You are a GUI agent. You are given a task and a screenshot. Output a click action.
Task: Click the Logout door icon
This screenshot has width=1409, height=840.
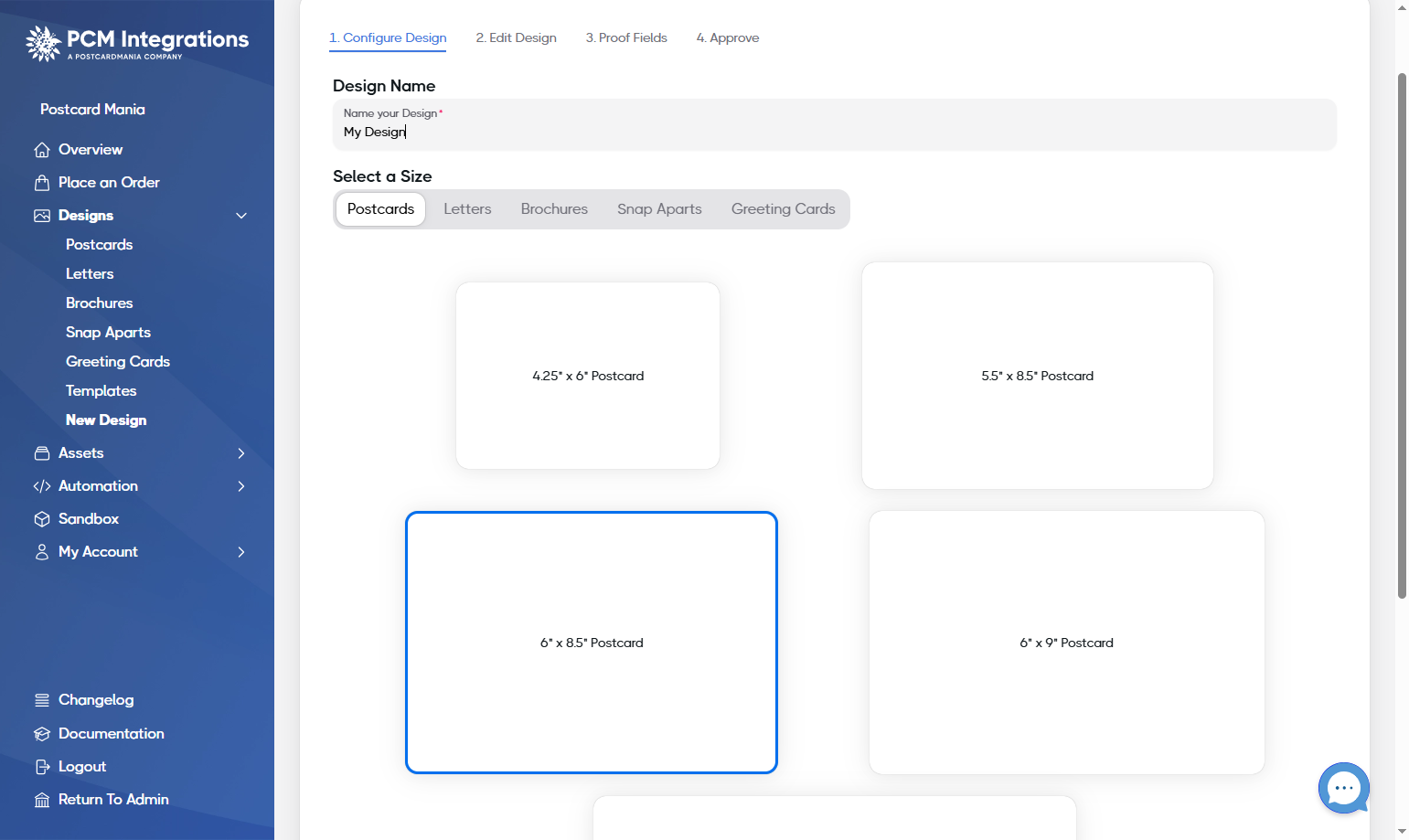[42, 767]
